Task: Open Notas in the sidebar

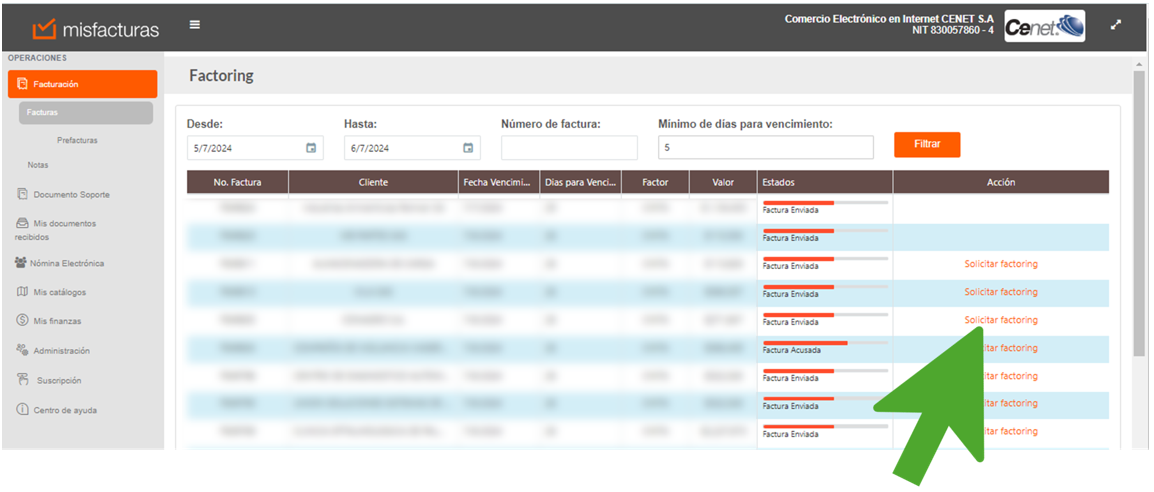Action: (38, 165)
